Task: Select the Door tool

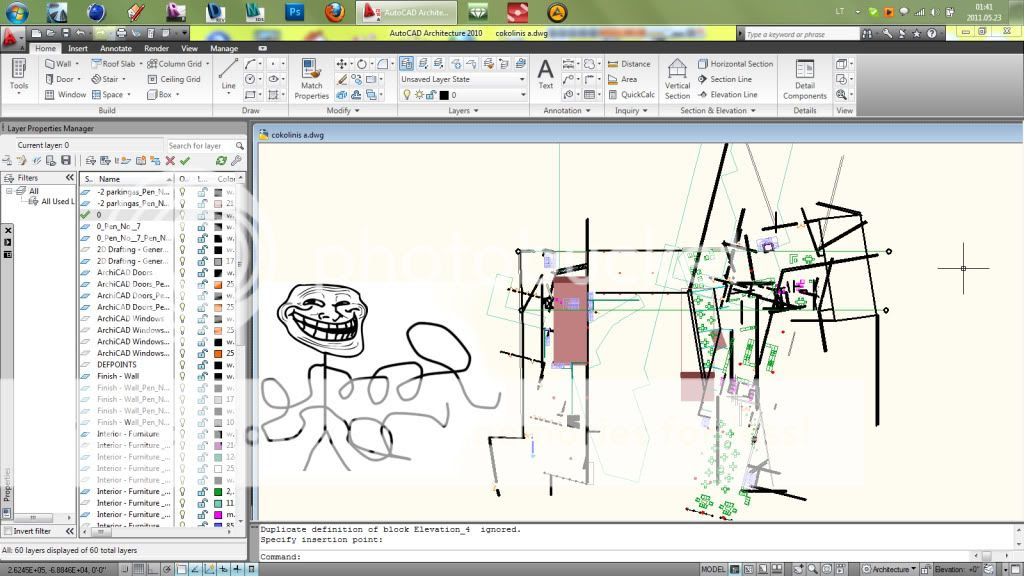Action: pos(61,79)
